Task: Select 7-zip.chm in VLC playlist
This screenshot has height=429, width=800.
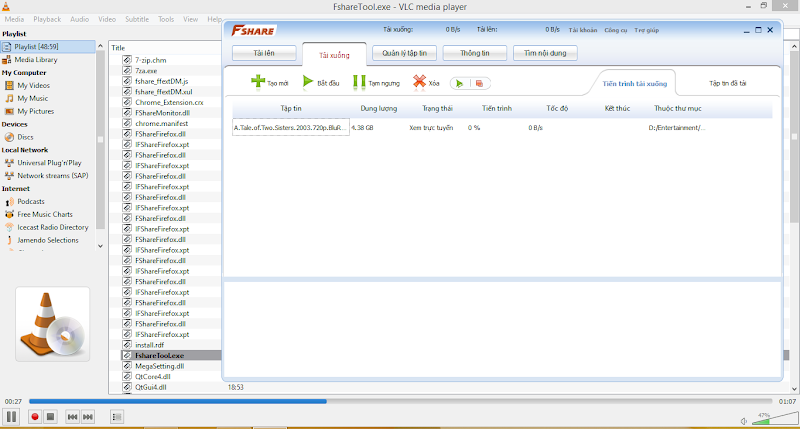Action: click(x=151, y=60)
